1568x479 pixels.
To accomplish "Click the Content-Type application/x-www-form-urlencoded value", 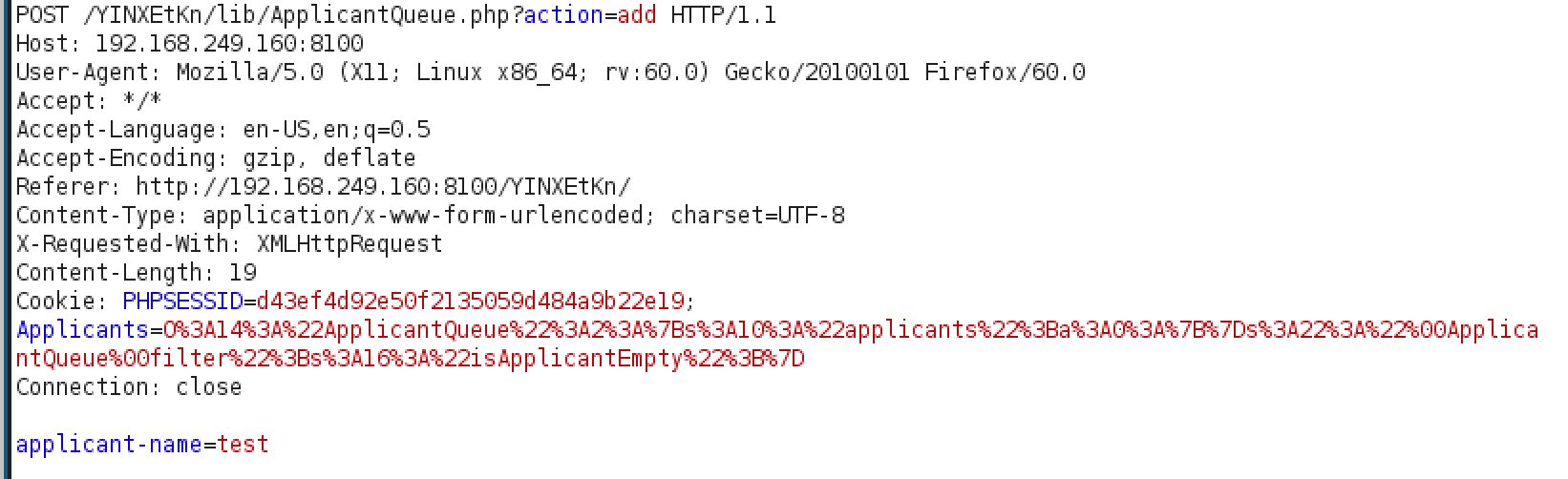I will coord(423,216).
